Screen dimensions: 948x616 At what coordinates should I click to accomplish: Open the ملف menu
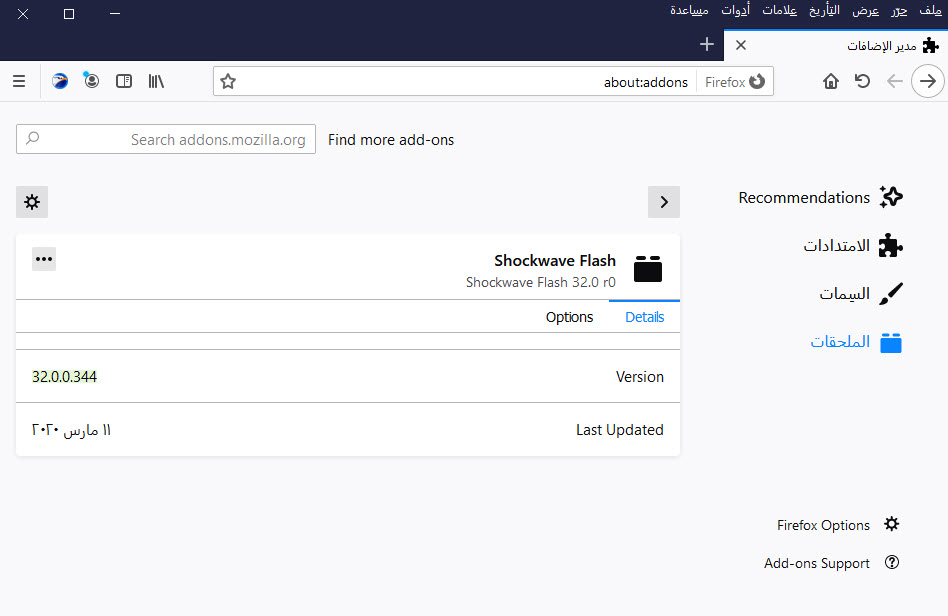[x=930, y=10]
